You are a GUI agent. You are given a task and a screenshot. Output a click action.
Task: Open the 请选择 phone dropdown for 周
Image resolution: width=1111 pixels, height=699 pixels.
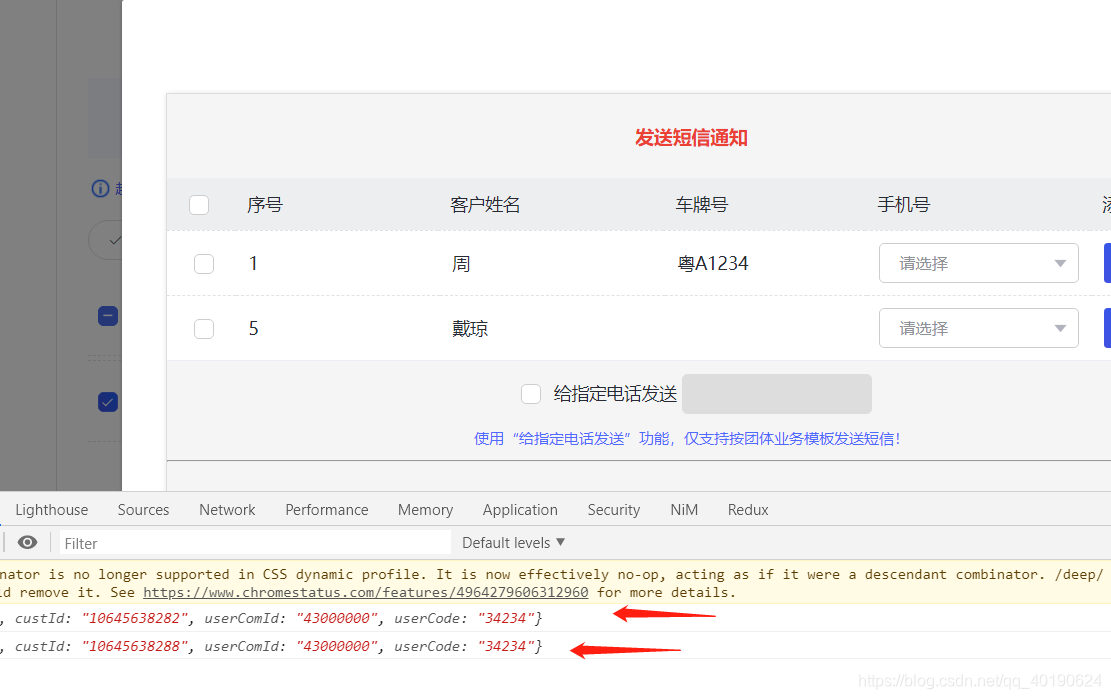click(978, 263)
